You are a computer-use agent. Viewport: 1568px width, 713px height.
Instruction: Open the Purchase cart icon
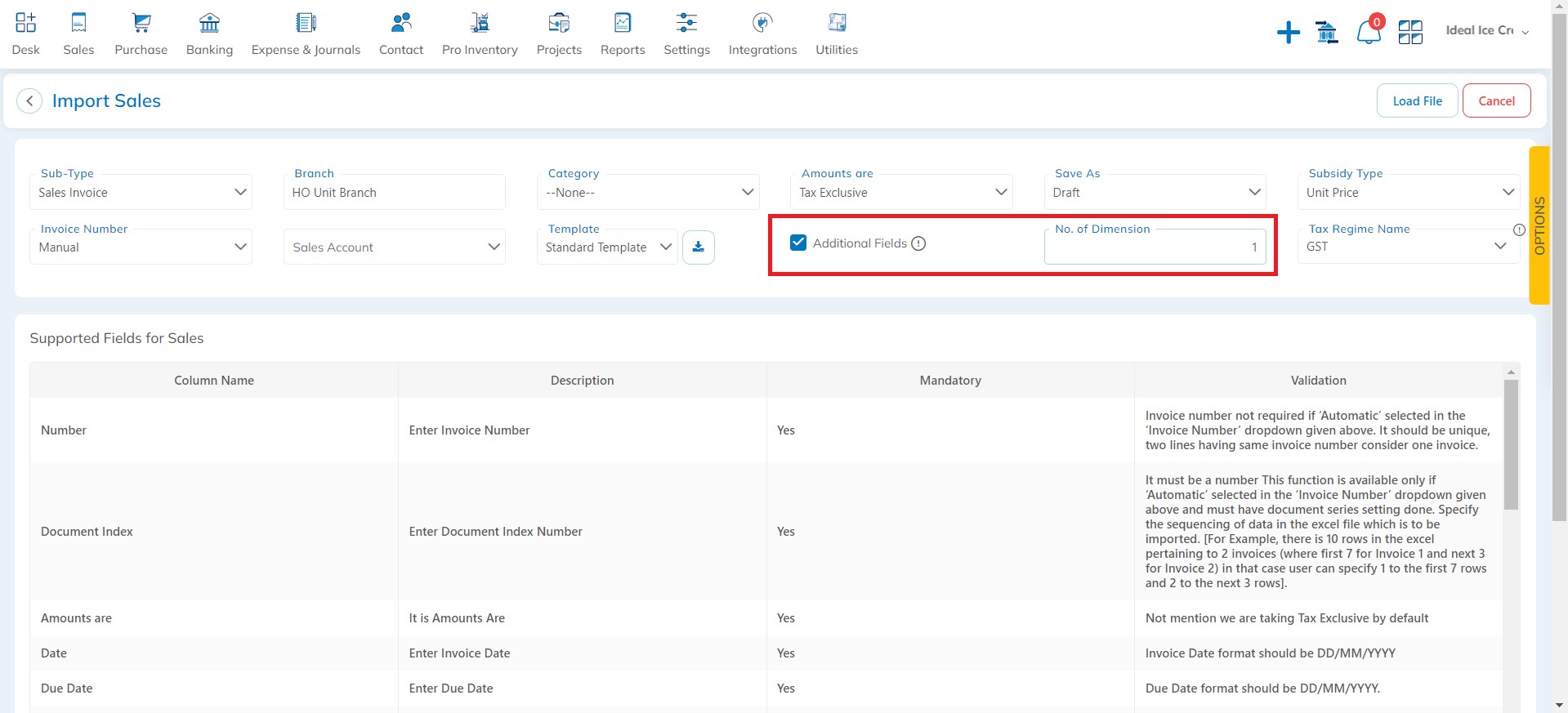[141, 23]
